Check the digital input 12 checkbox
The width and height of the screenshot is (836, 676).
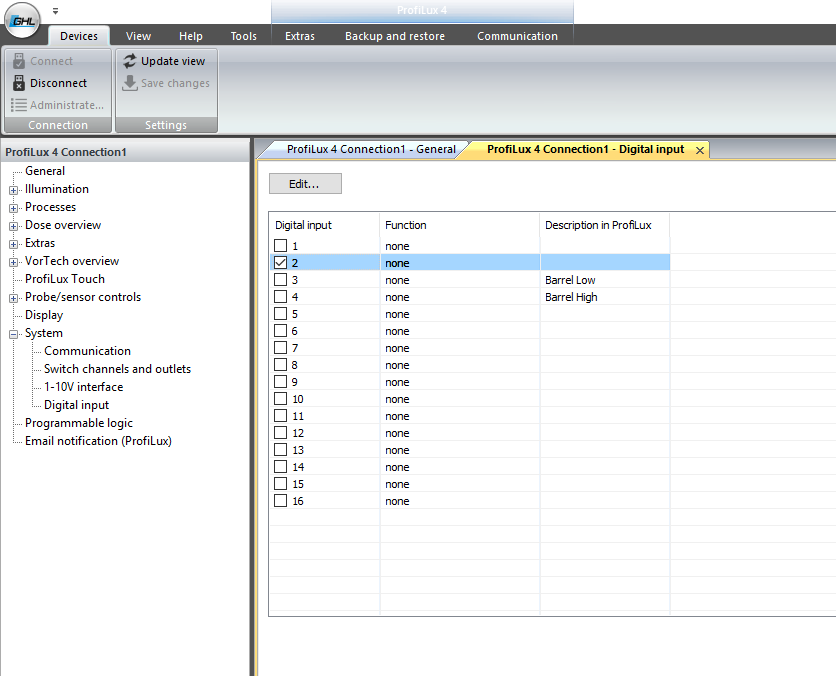click(280, 433)
